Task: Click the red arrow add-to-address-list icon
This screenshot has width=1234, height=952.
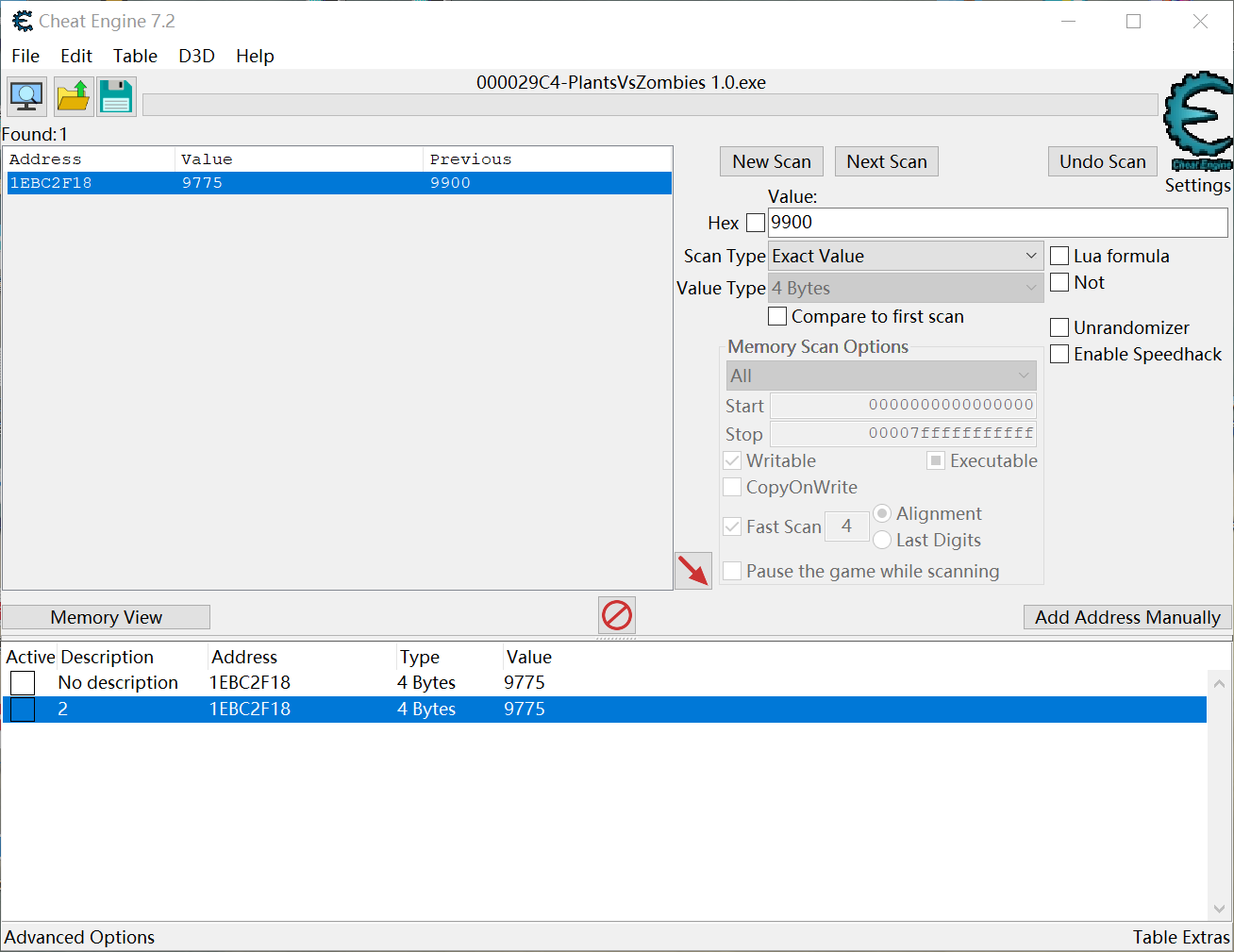Action: coord(693,571)
